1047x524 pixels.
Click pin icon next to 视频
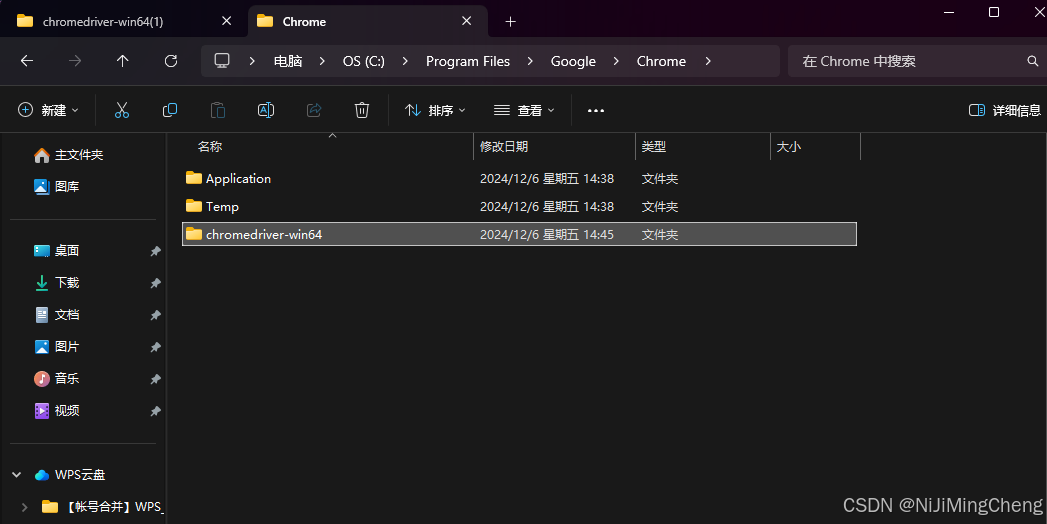coord(155,411)
